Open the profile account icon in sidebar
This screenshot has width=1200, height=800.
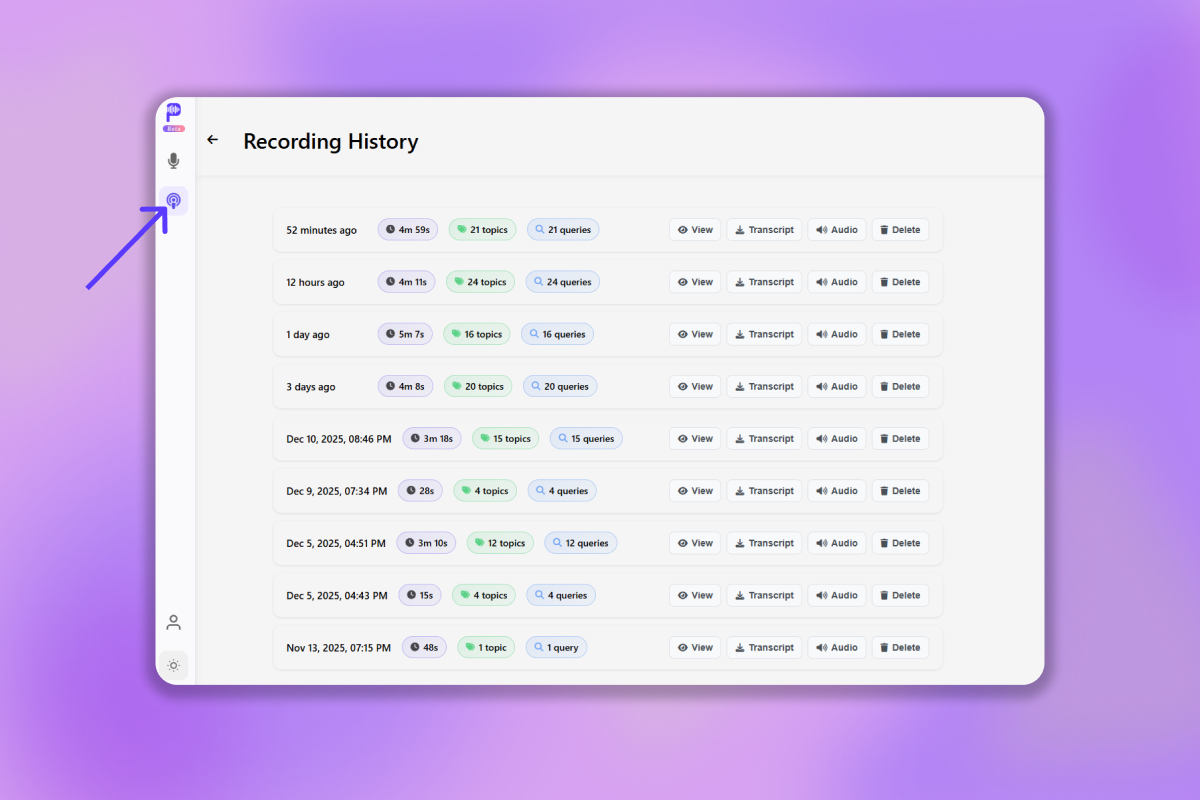pos(173,622)
